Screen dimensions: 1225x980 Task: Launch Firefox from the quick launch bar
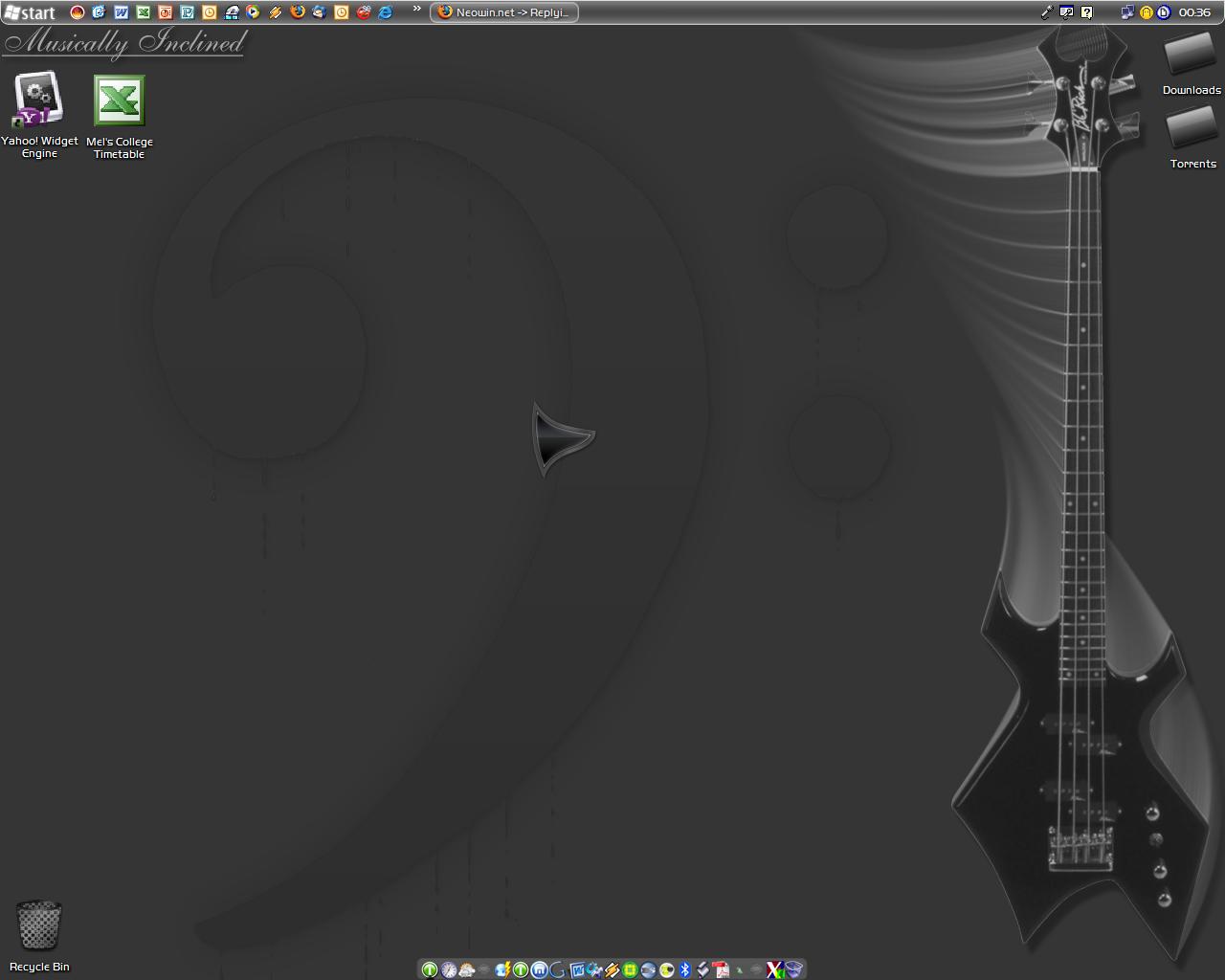click(297, 12)
